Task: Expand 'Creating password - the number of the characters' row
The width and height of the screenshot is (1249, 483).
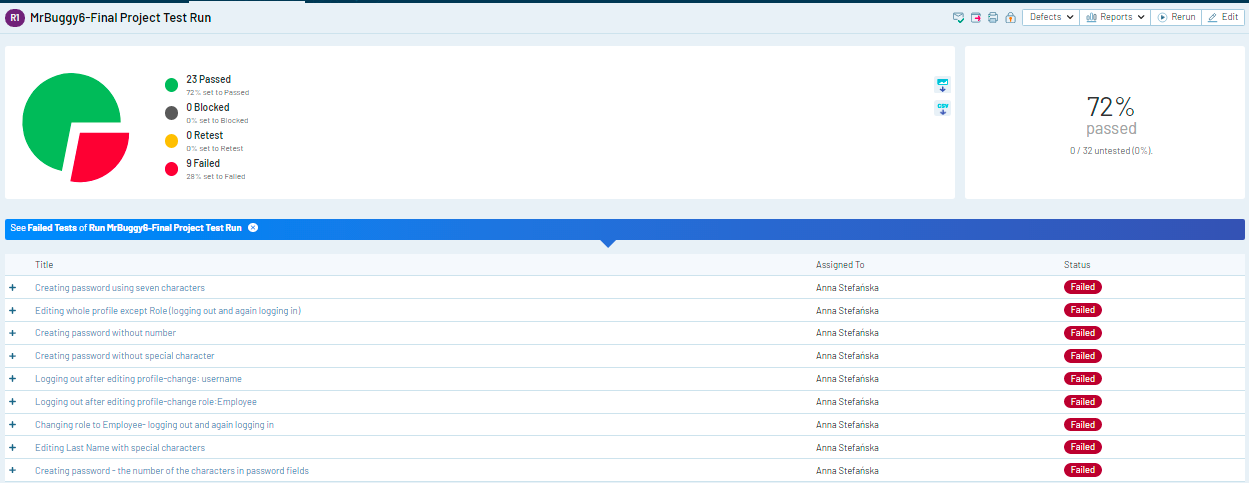Action: [13, 471]
